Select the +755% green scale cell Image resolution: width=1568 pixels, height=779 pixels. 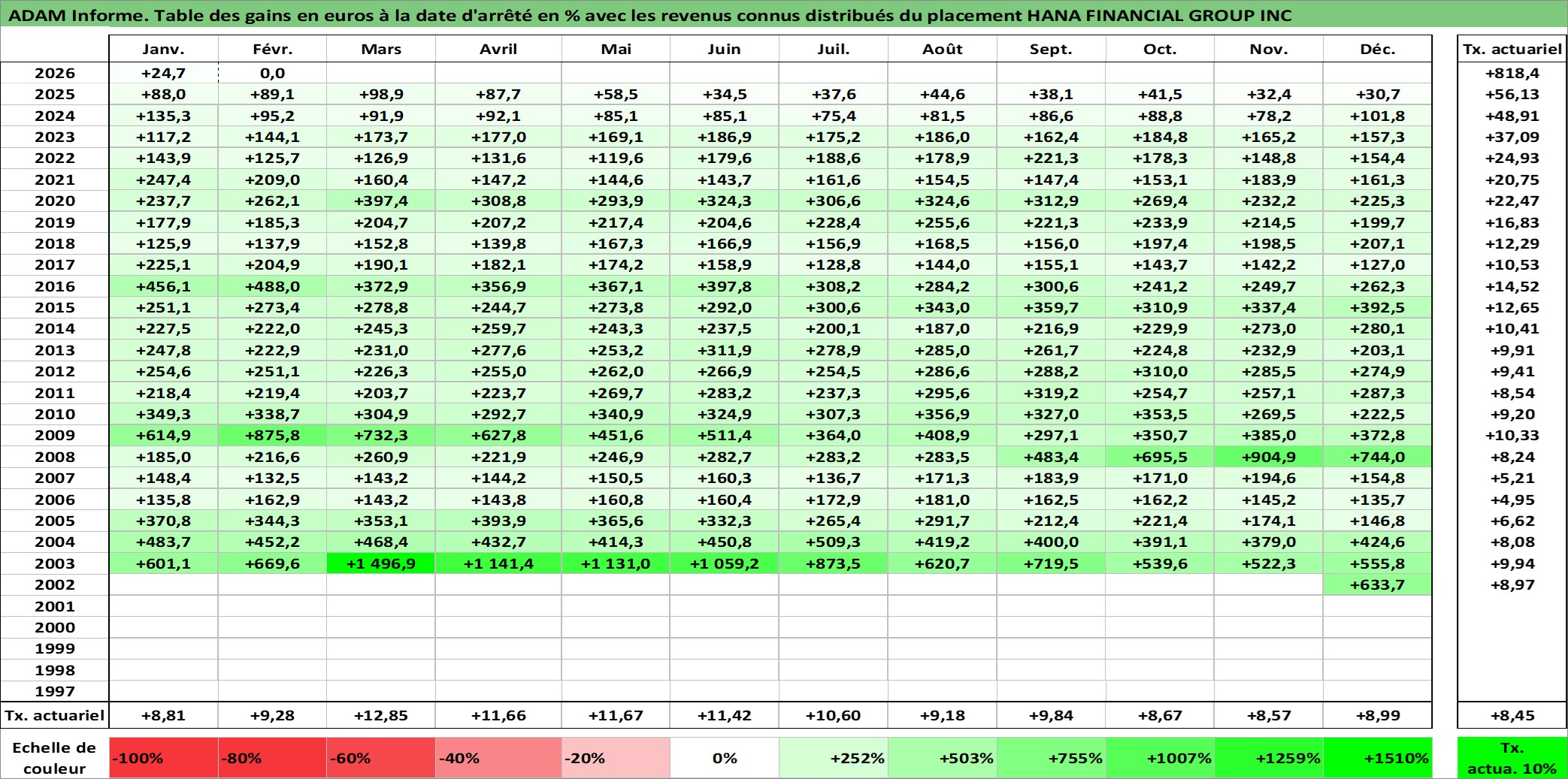tap(1051, 758)
